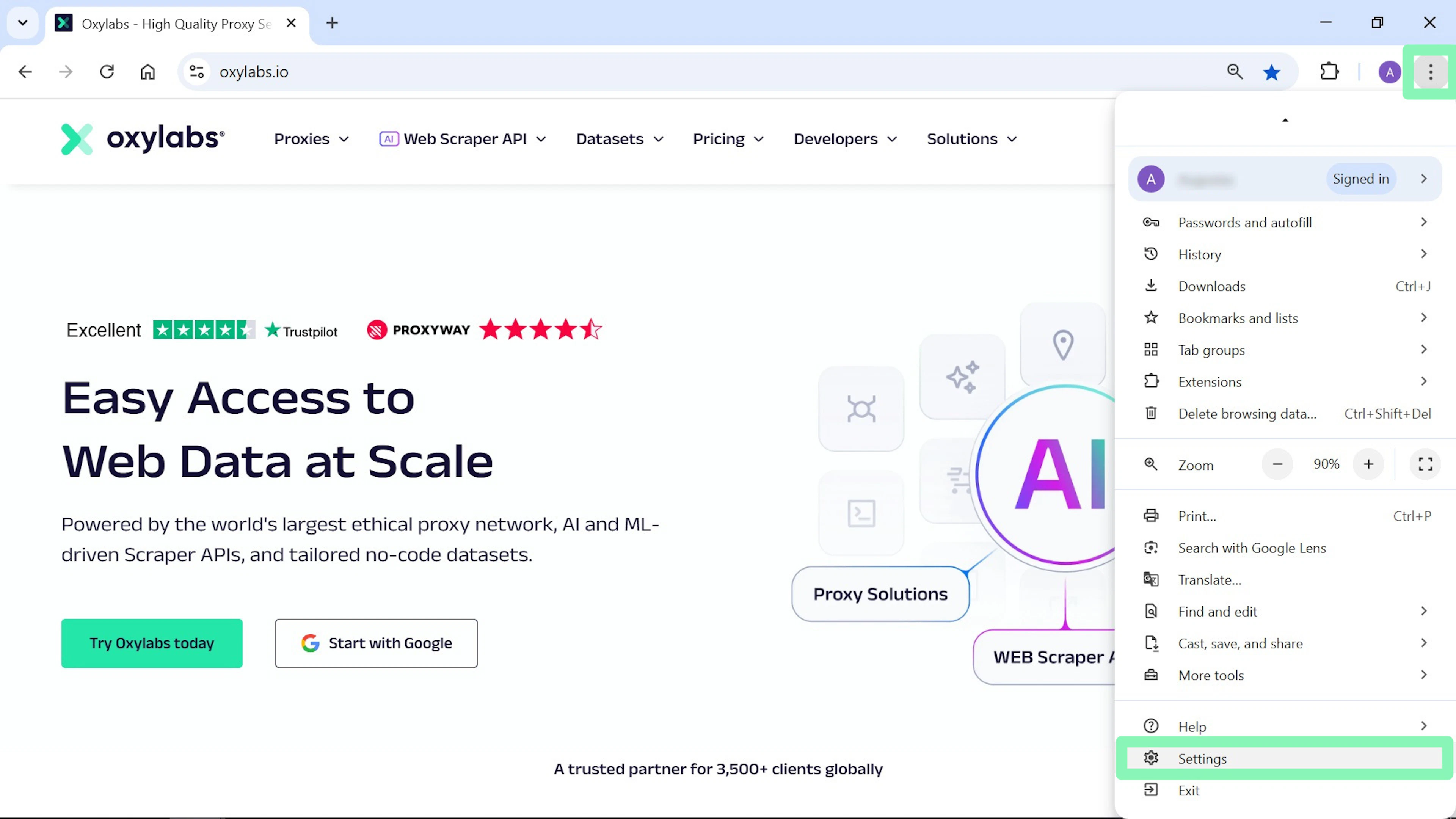Select Delete browsing data menu item
Screen dimensions: 1456x819
[1285, 414]
